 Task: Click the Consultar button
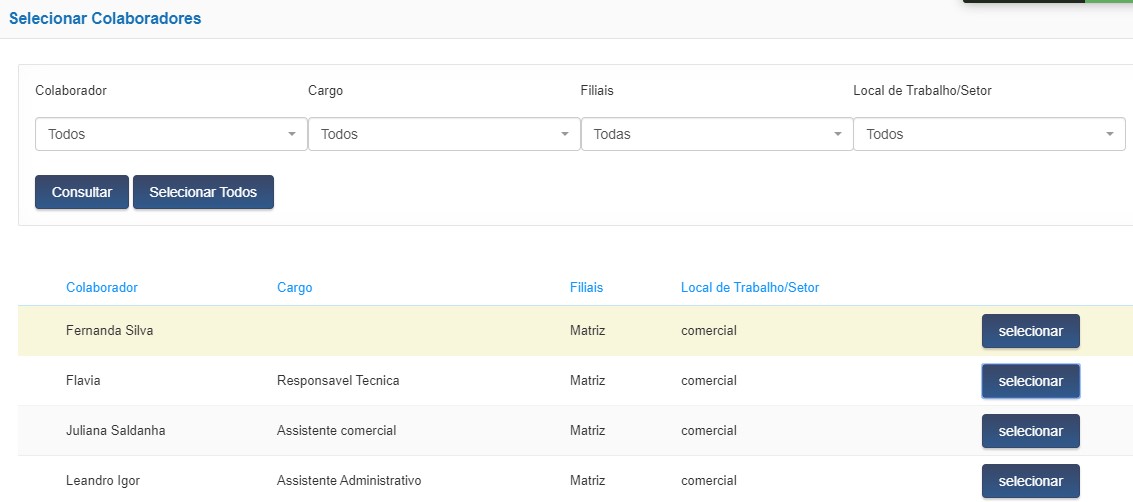click(82, 192)
